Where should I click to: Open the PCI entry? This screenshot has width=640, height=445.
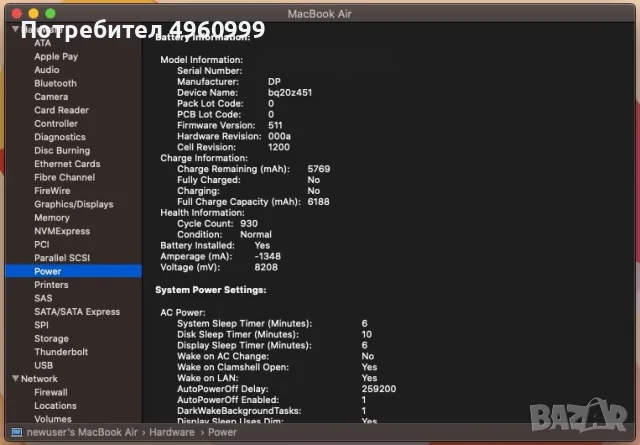click(42, 245)
